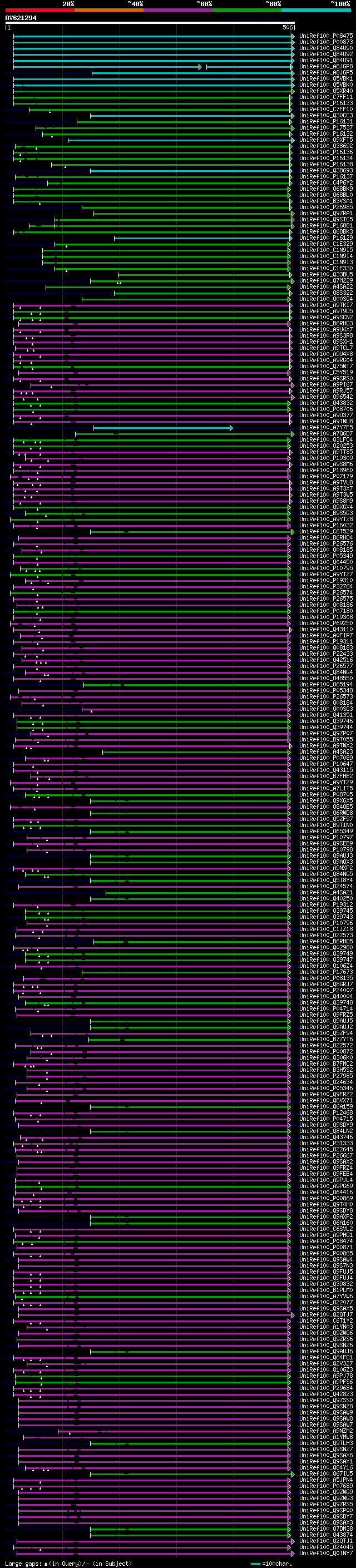Open the UniRef100_P32764 entry
356x1568 pixels.
click(326, 587)
